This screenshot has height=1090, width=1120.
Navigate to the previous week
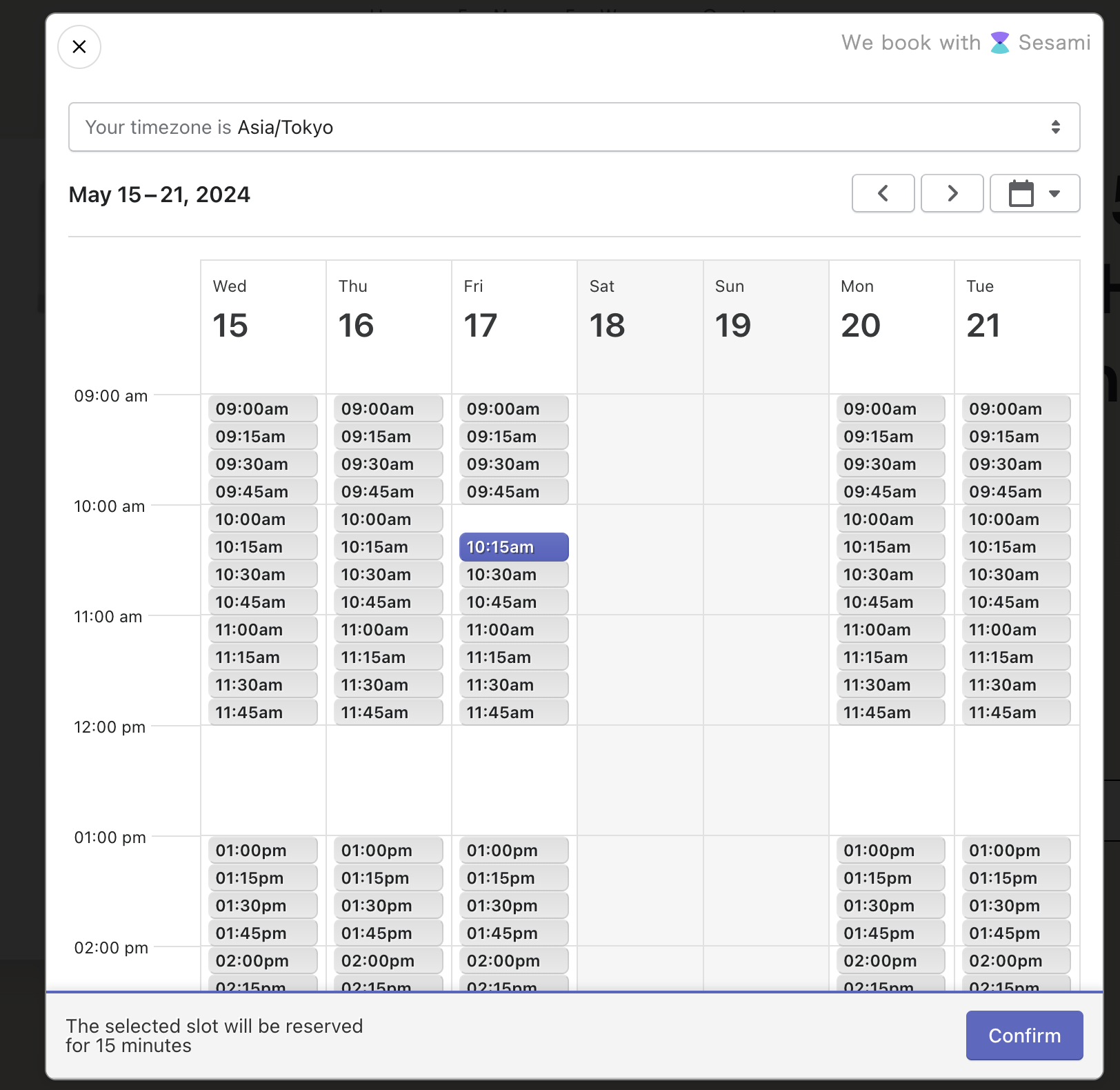point(883,193)
